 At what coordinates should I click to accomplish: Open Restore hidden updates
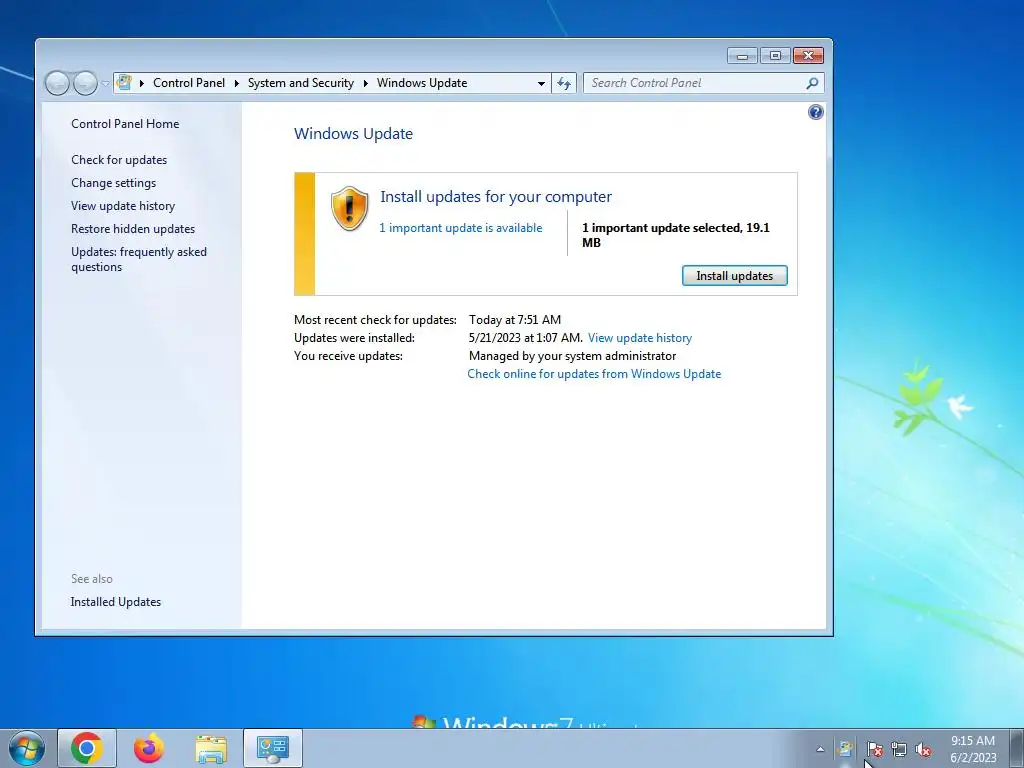133,229
